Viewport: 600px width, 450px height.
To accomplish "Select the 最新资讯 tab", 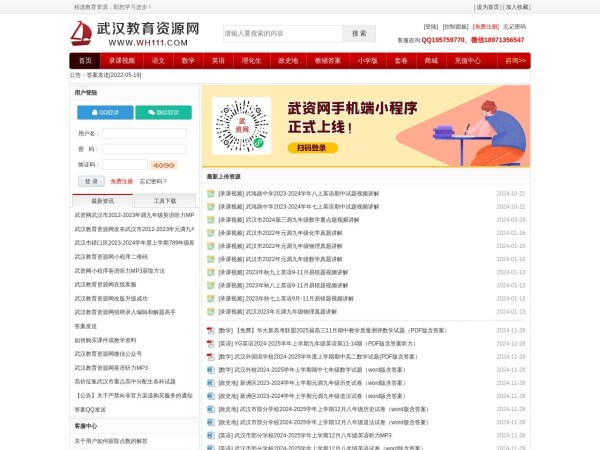I will coord(103,200).
